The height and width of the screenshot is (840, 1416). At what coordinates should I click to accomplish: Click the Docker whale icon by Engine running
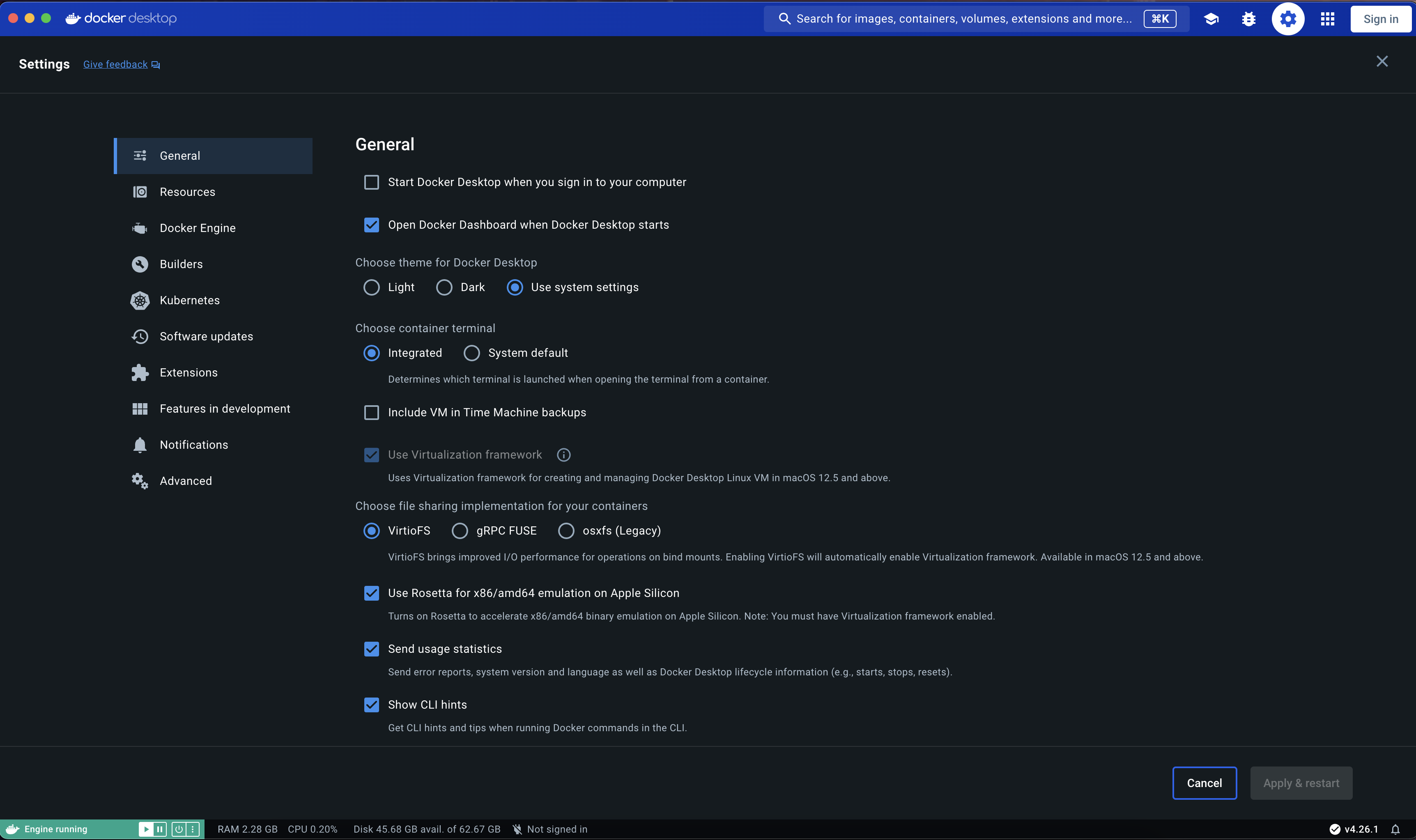12,829
